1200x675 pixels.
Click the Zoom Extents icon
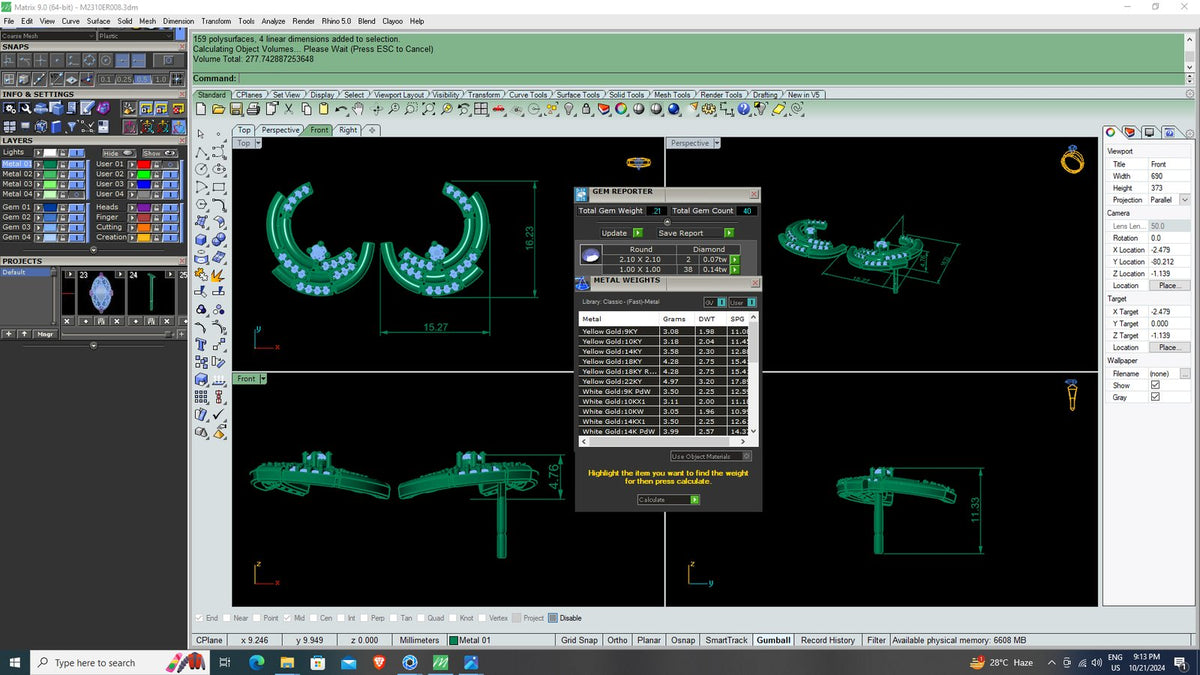click(x=428, y=108)
